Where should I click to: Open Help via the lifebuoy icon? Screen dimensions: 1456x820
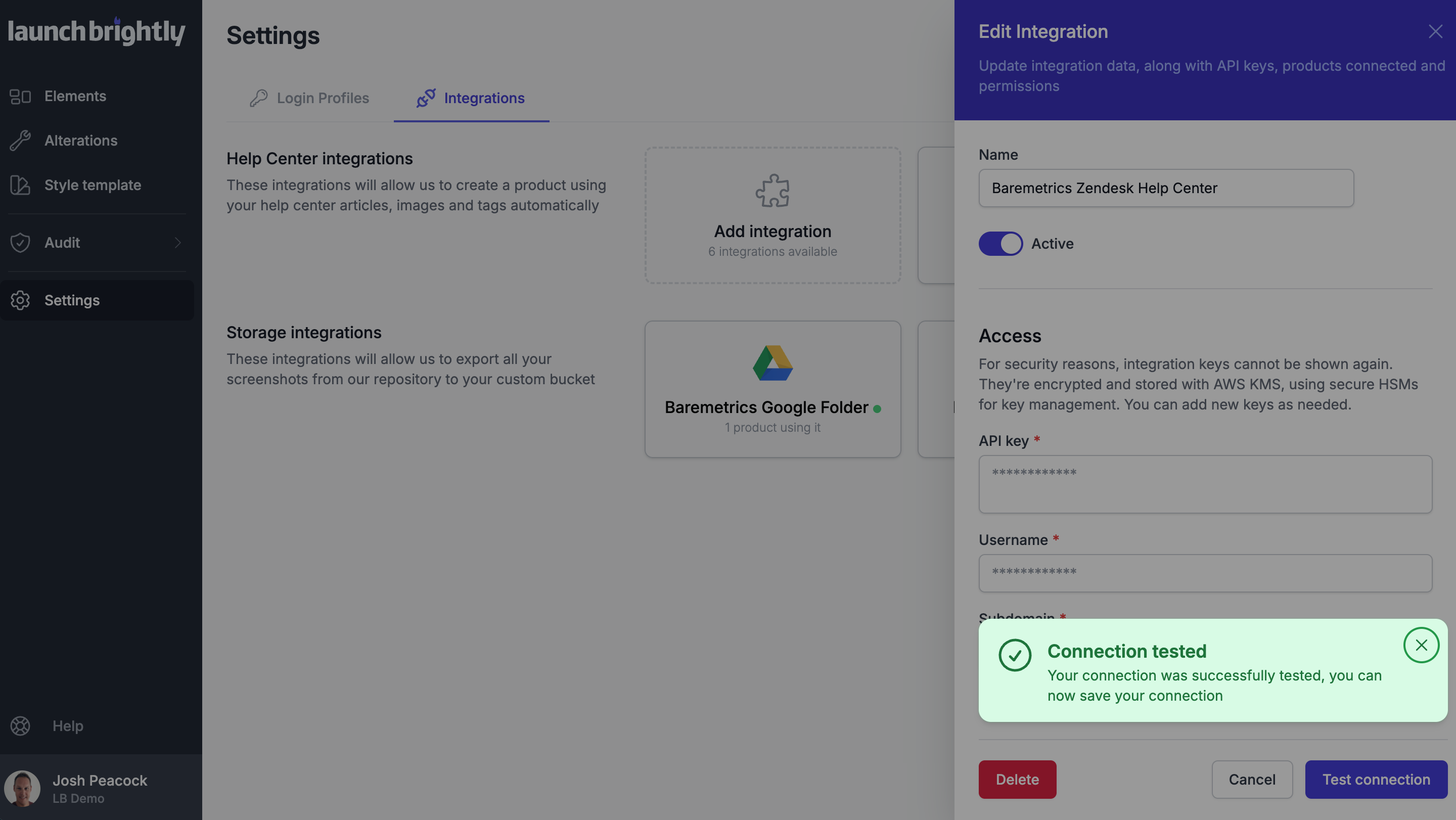(x=20, y=726)
